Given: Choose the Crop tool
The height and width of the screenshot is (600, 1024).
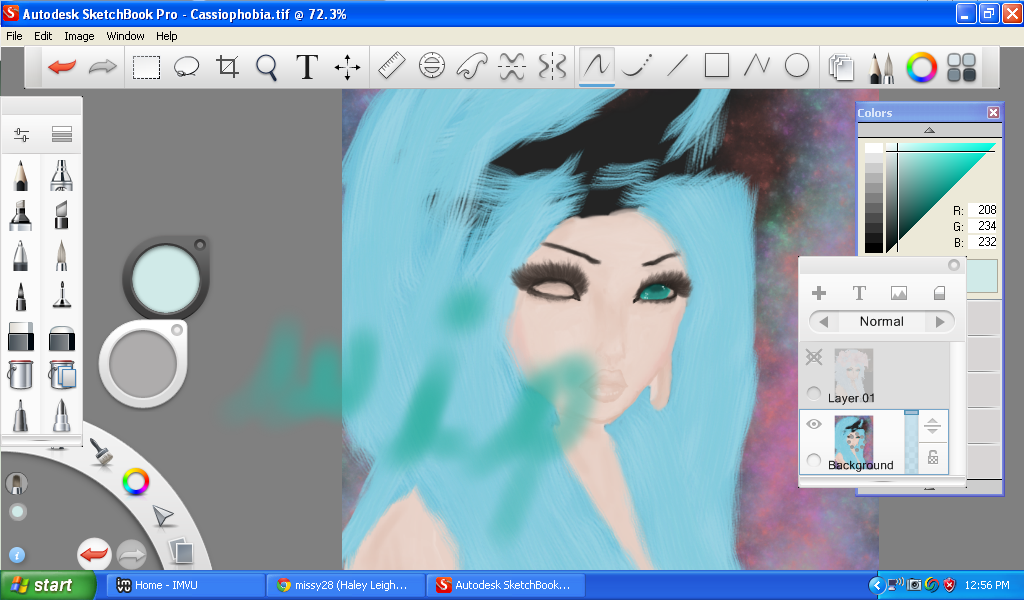Looking at the screenshot, I should pos(227,66).
